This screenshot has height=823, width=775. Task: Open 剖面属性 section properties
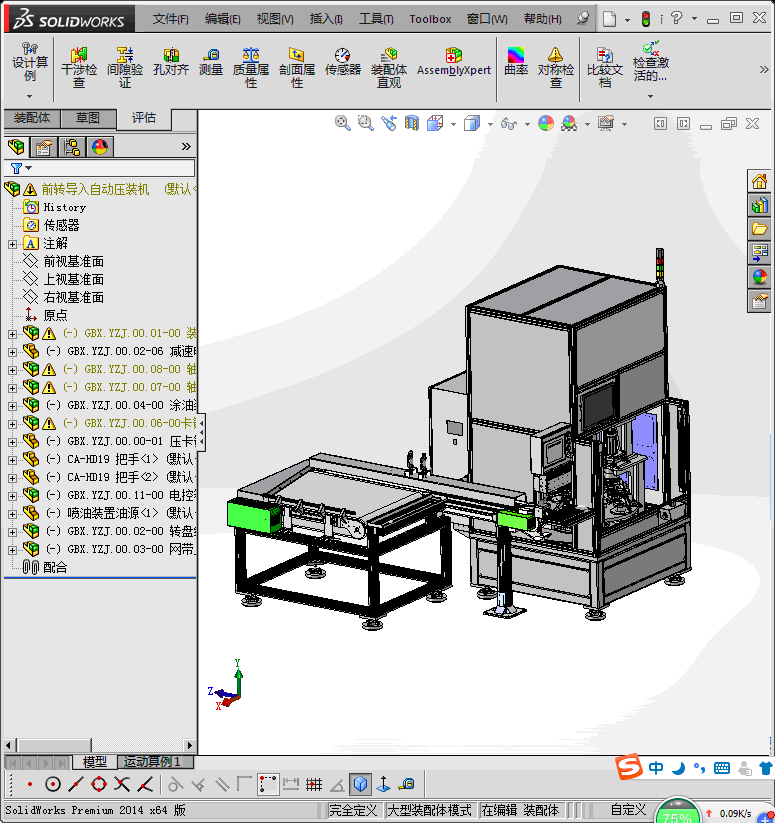[297, 67]
